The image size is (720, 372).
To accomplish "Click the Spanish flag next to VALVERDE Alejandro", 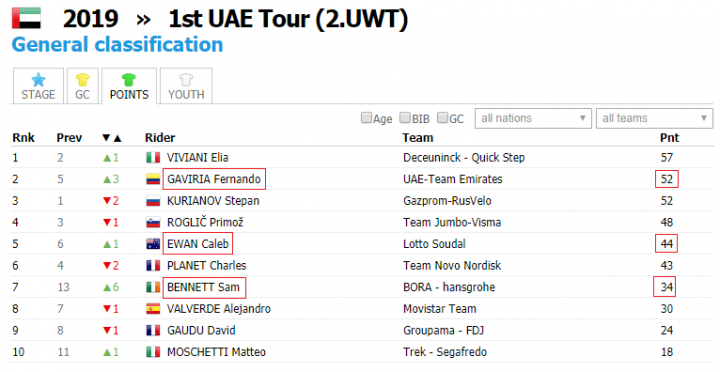I will [153, 309].
